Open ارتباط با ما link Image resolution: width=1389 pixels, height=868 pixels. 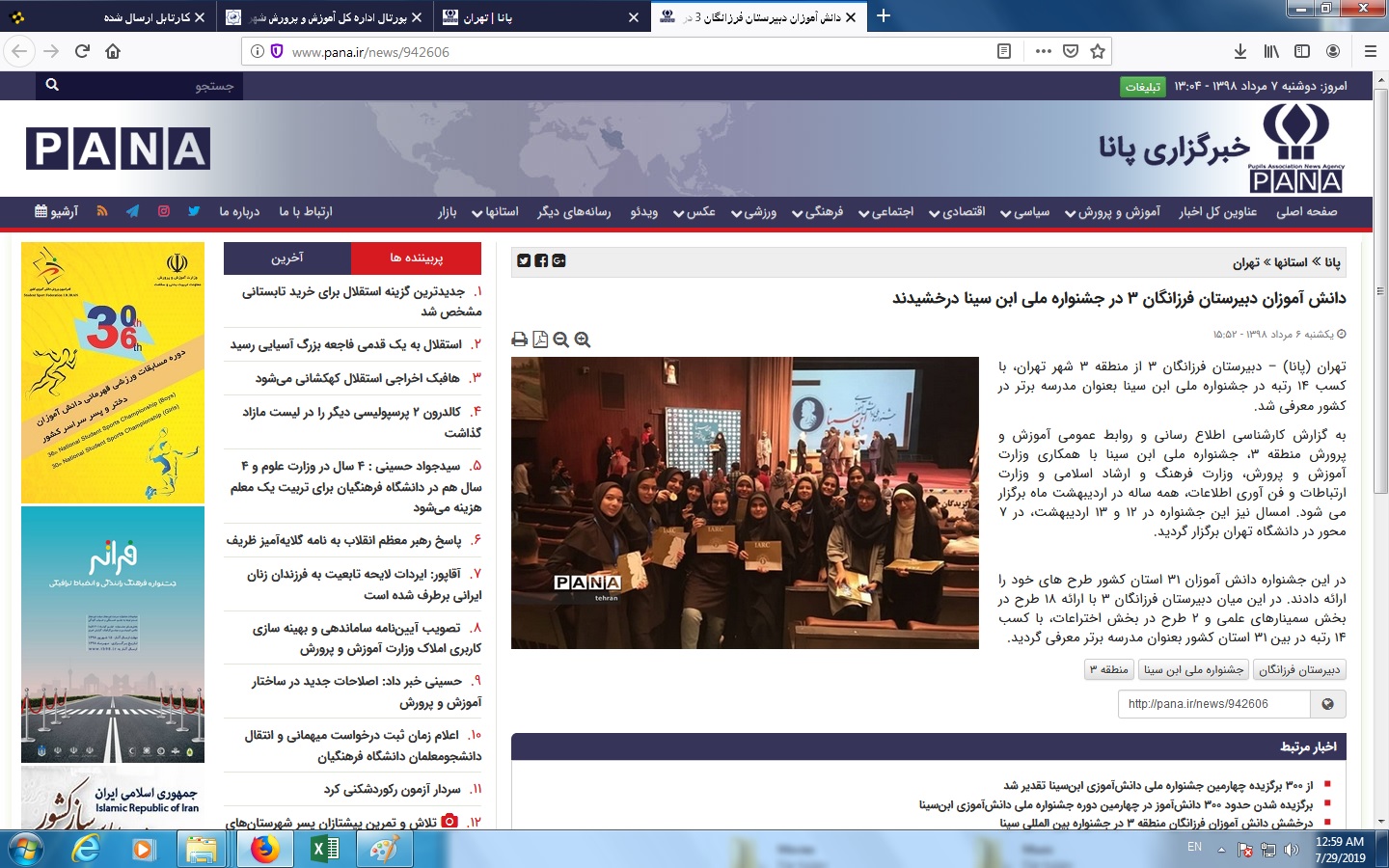305,211
